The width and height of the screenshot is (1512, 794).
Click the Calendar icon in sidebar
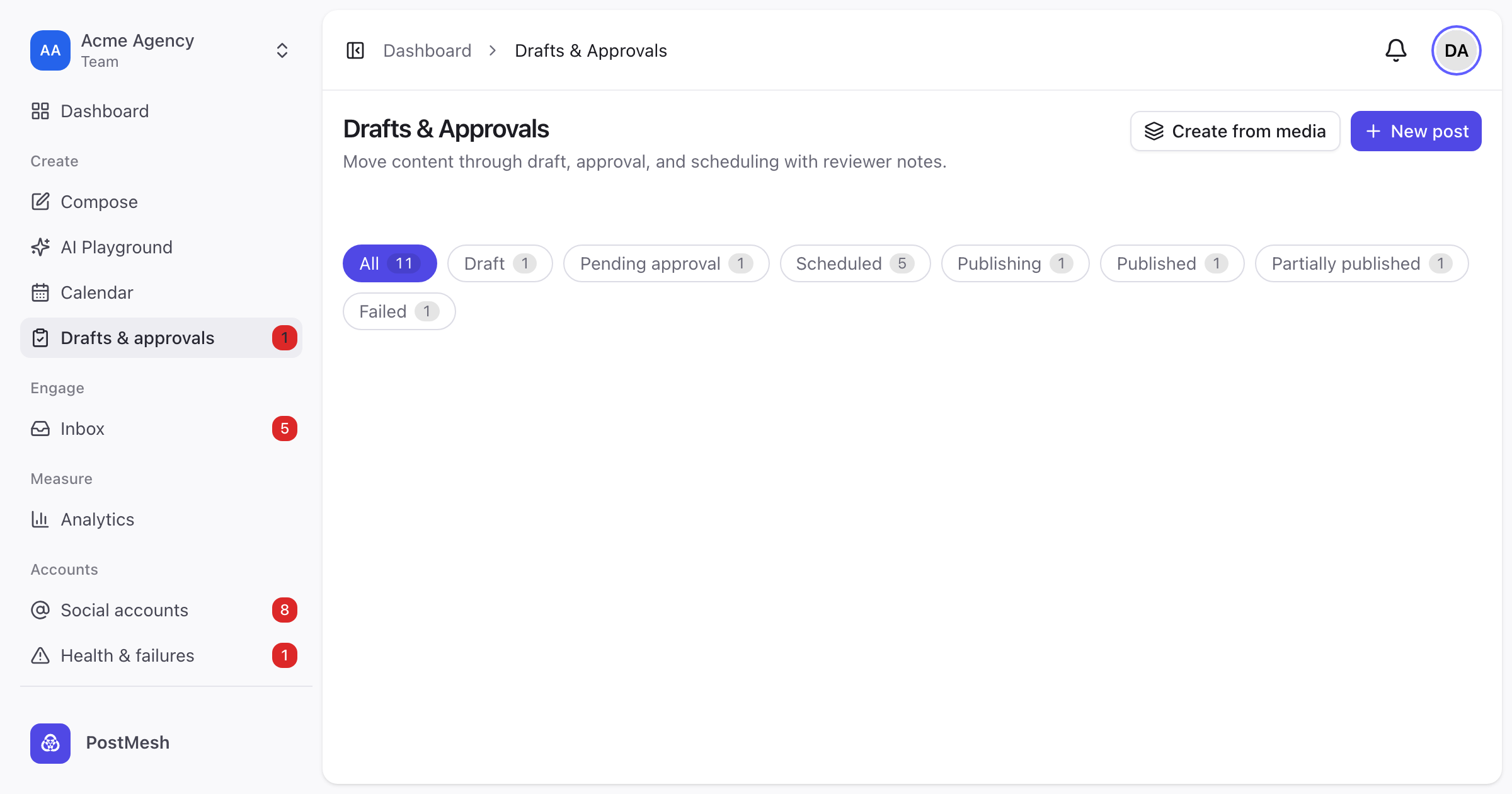point(40,292)
